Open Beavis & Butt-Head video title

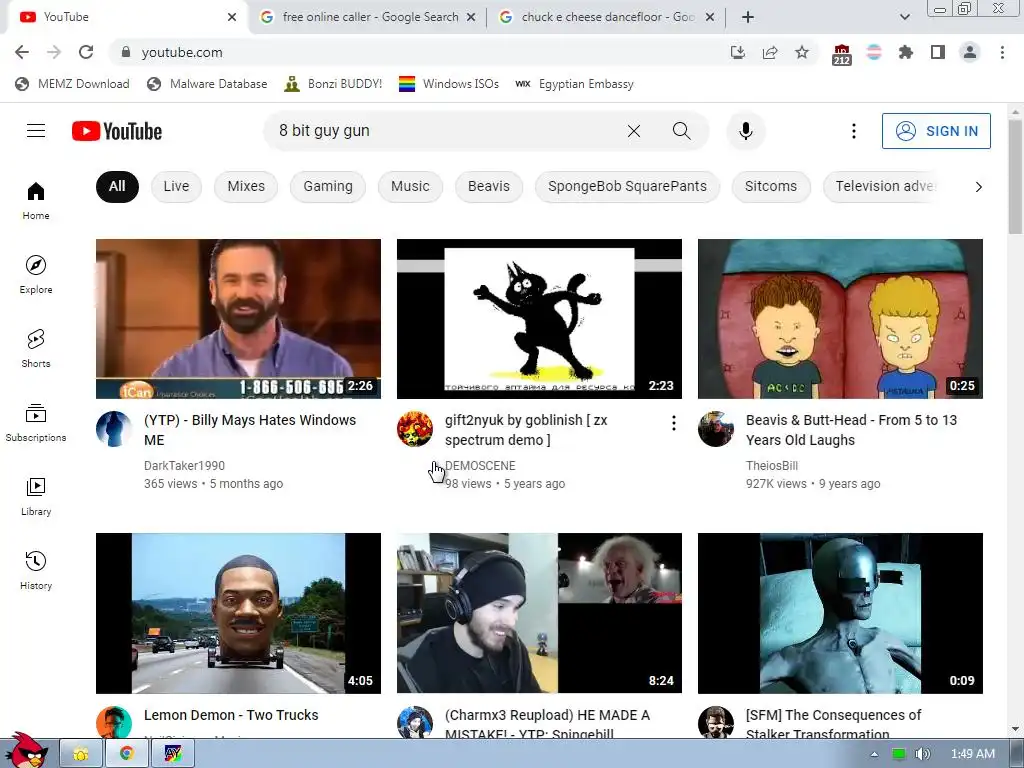[x=852, y=430]
